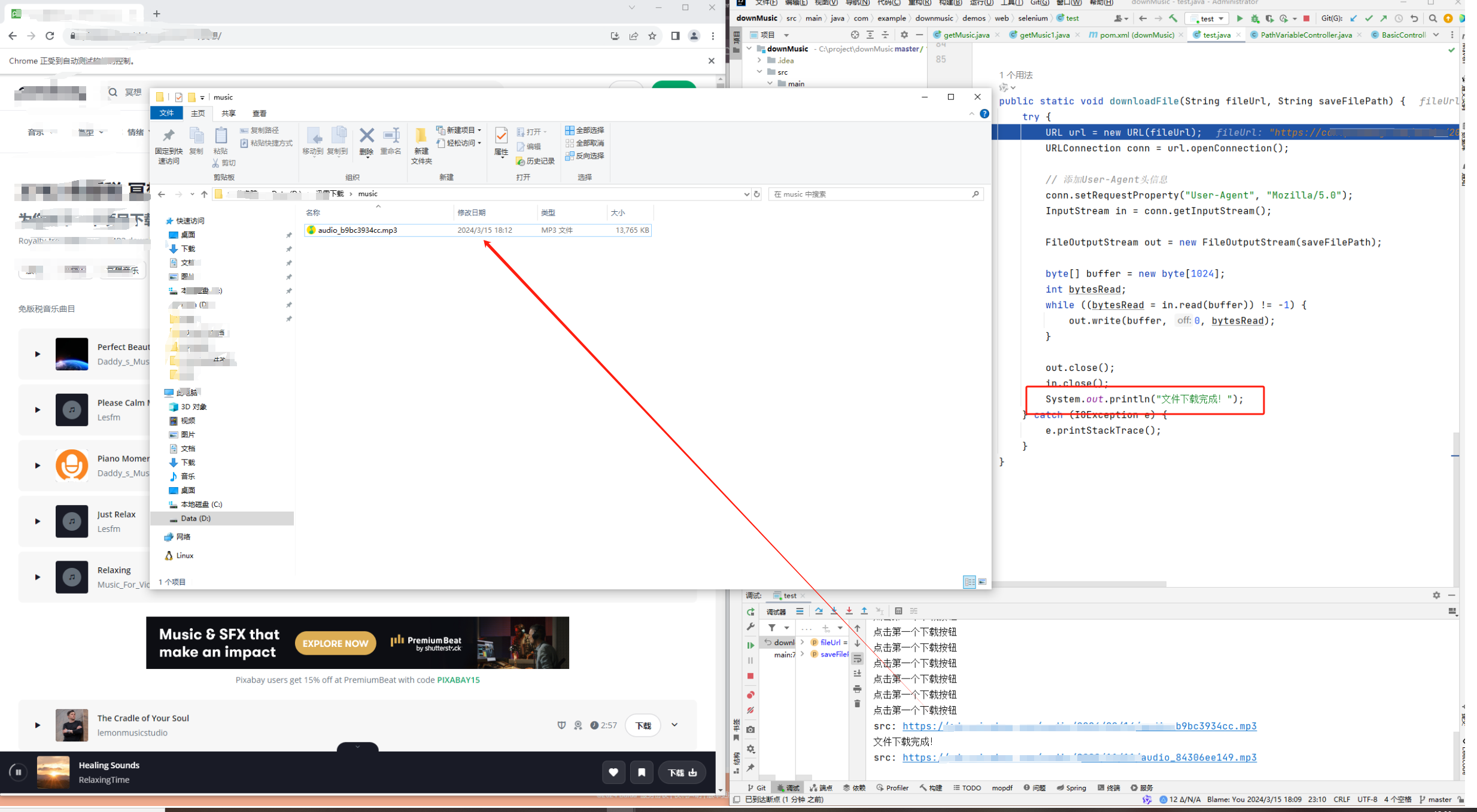This screenshot has height=812, width=1477.
Task: Resume the program in the debugger
Action: pyautogui.click(x=750, y=645)
